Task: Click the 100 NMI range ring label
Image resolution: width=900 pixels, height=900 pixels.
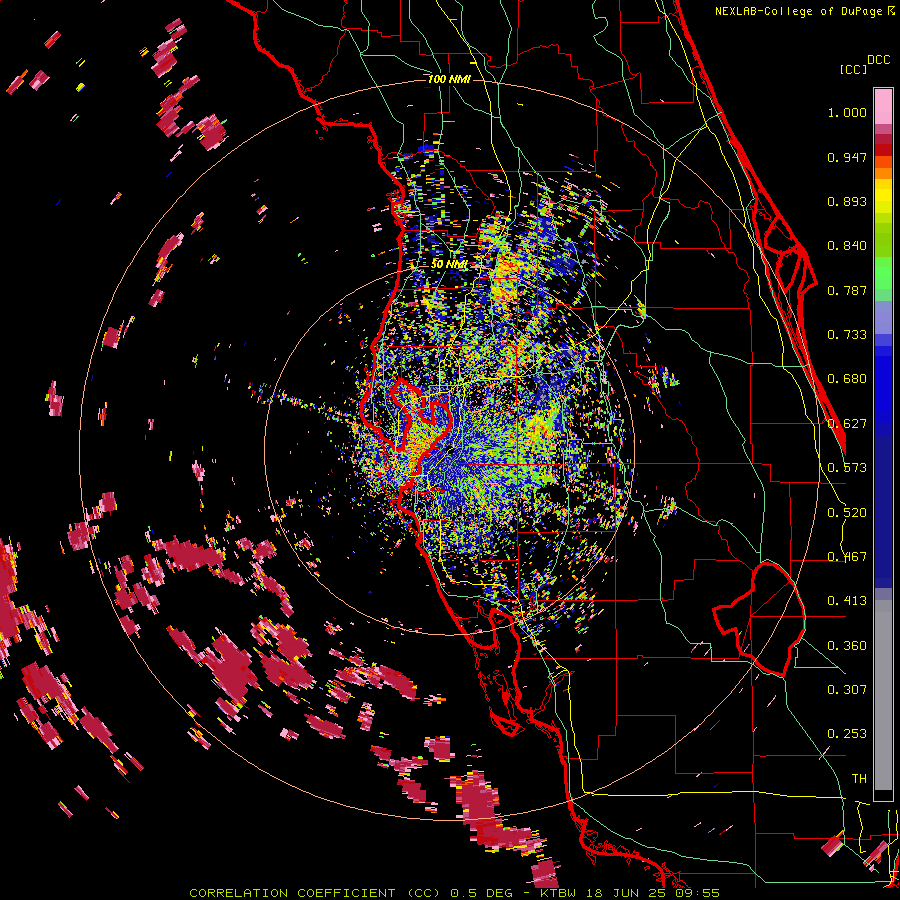Action: pyautogui.click(x=449, y=79)
